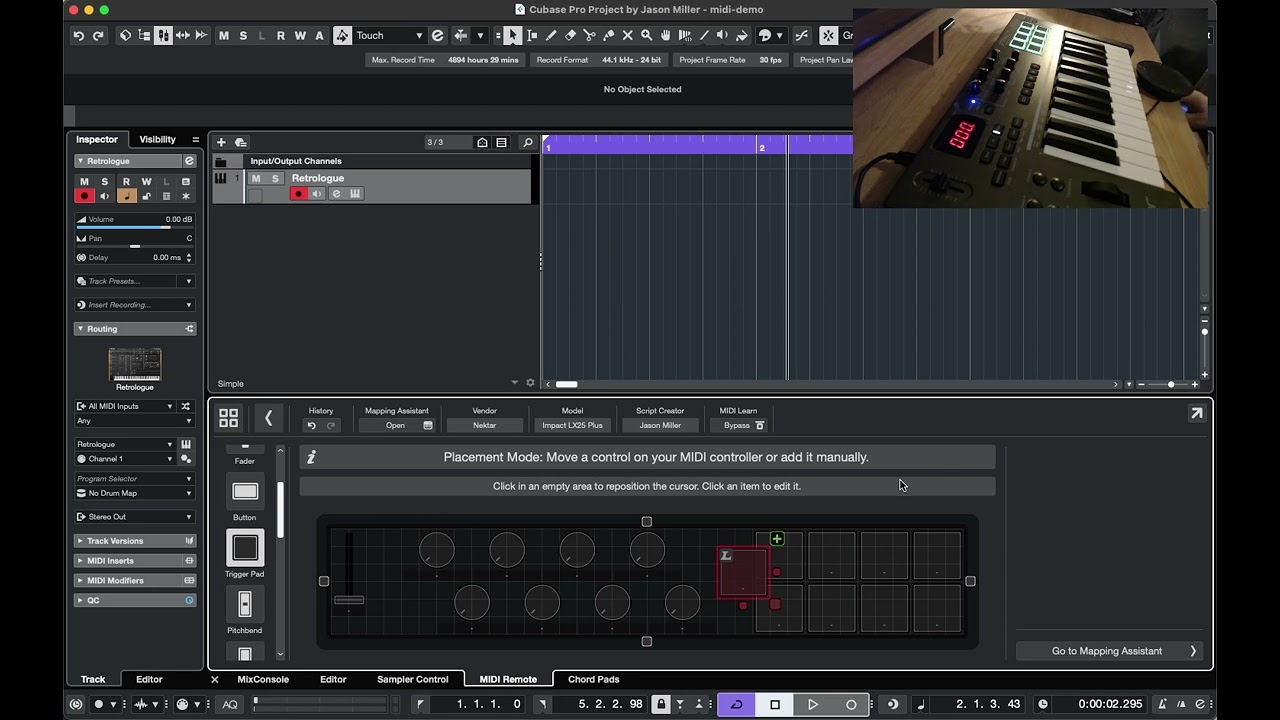Screen dimensions: 1280x720
Task: Toggle MIDI Learn Bypass button
Action: (x=743, y=425)
